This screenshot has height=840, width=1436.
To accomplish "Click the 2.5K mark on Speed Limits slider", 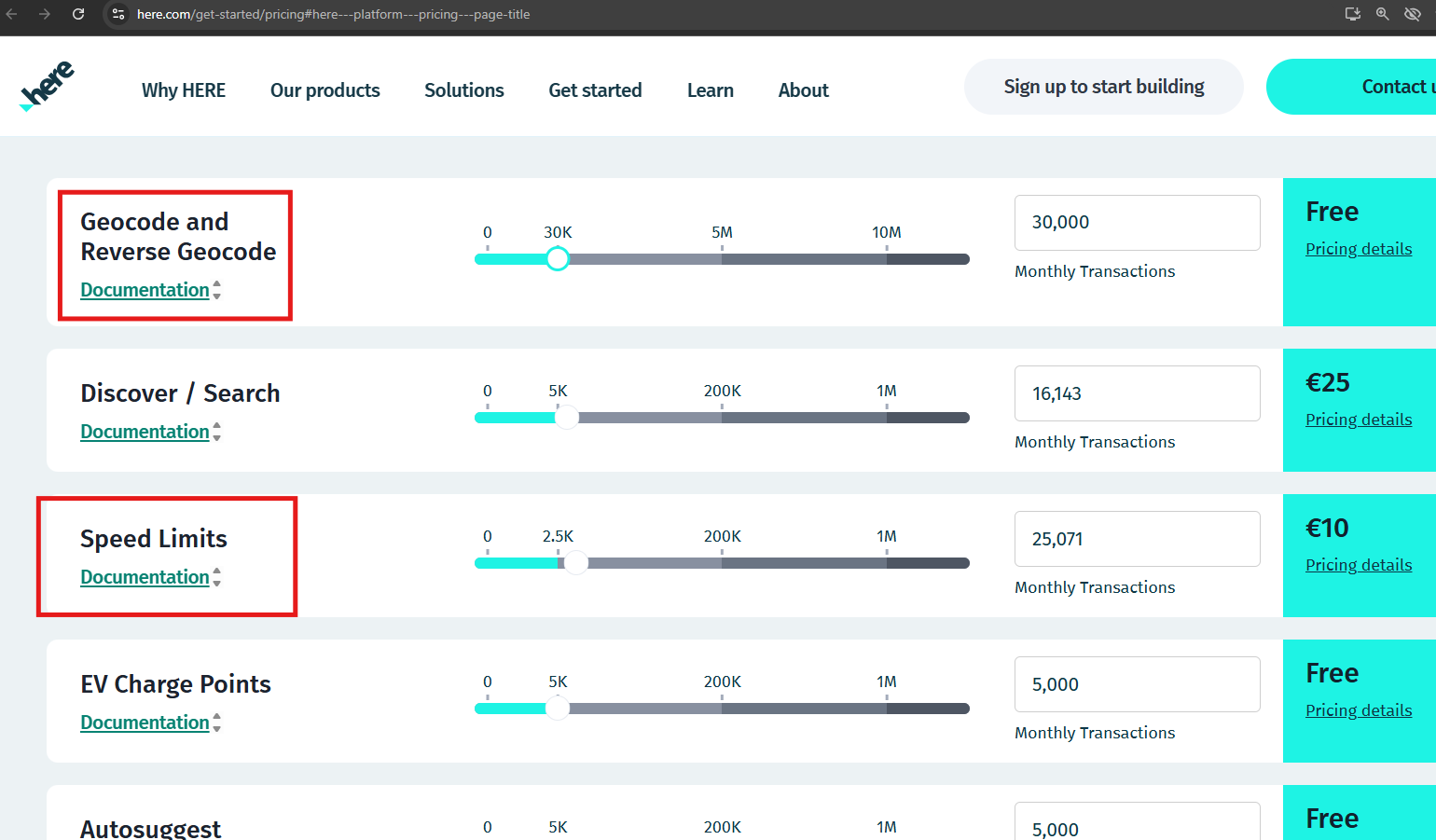I will pyautogui.click(x=558, y=536).
